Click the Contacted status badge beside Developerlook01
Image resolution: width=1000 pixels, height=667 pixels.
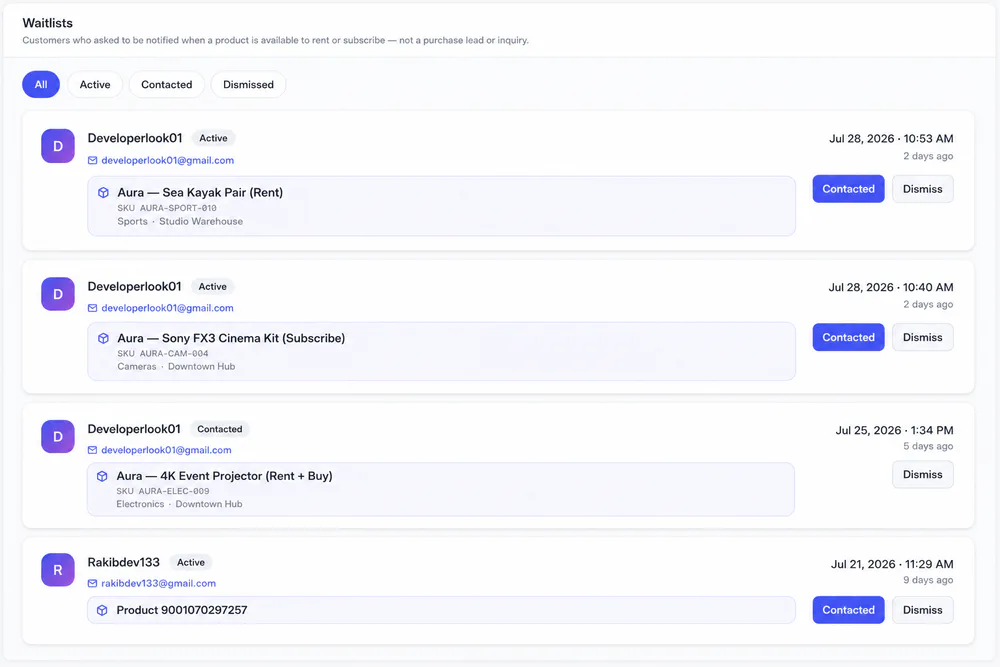219,429
